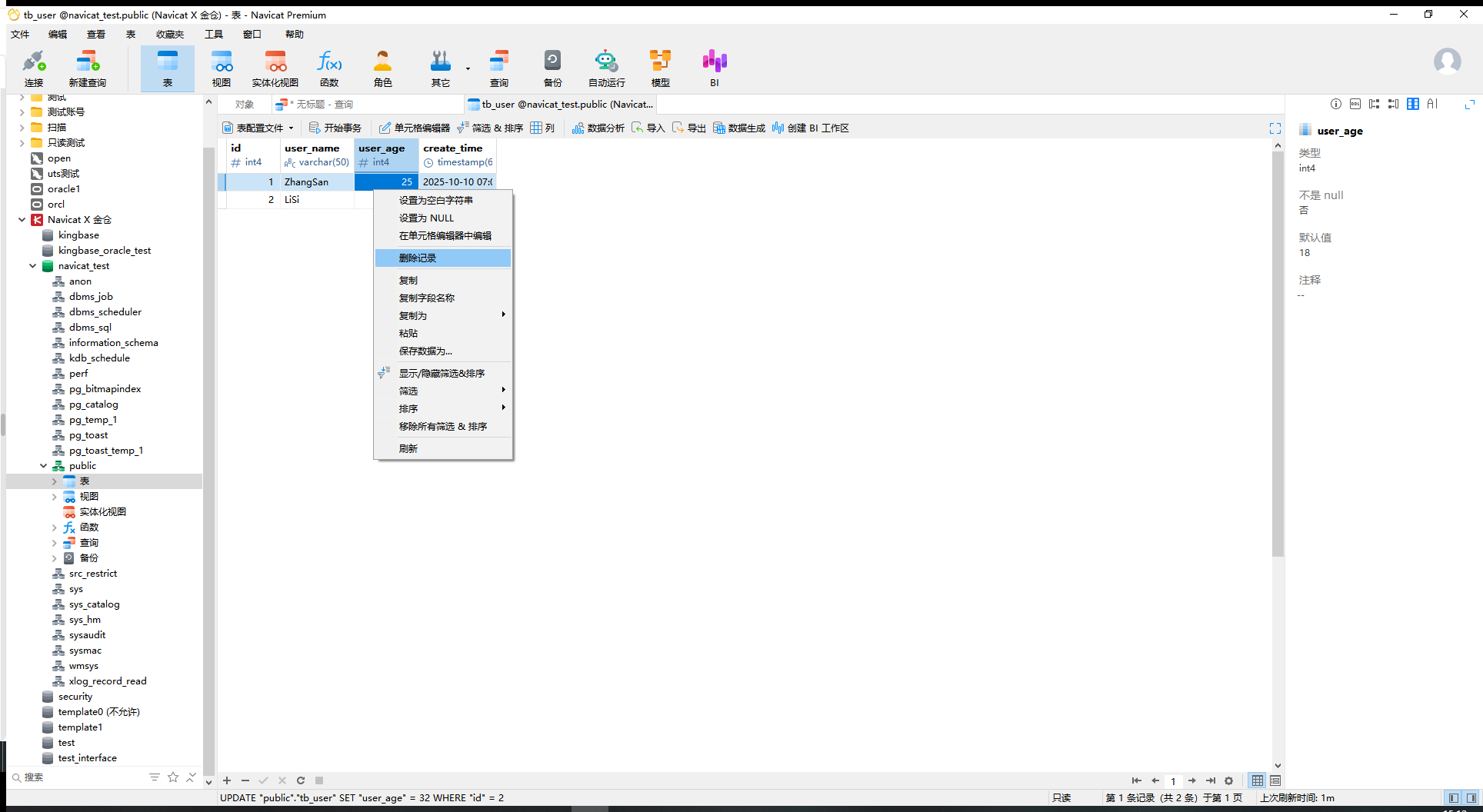Open 实体化视图 from the main toolbar
Viewport: 1483px width, 812px height.
(275, 68)
